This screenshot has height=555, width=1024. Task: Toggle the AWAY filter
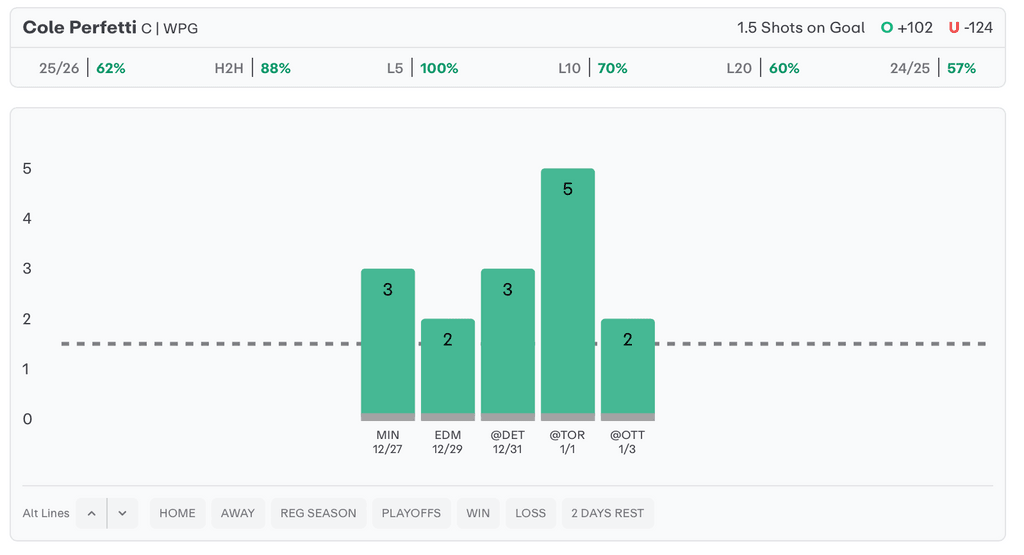click(x=237, y=513)
